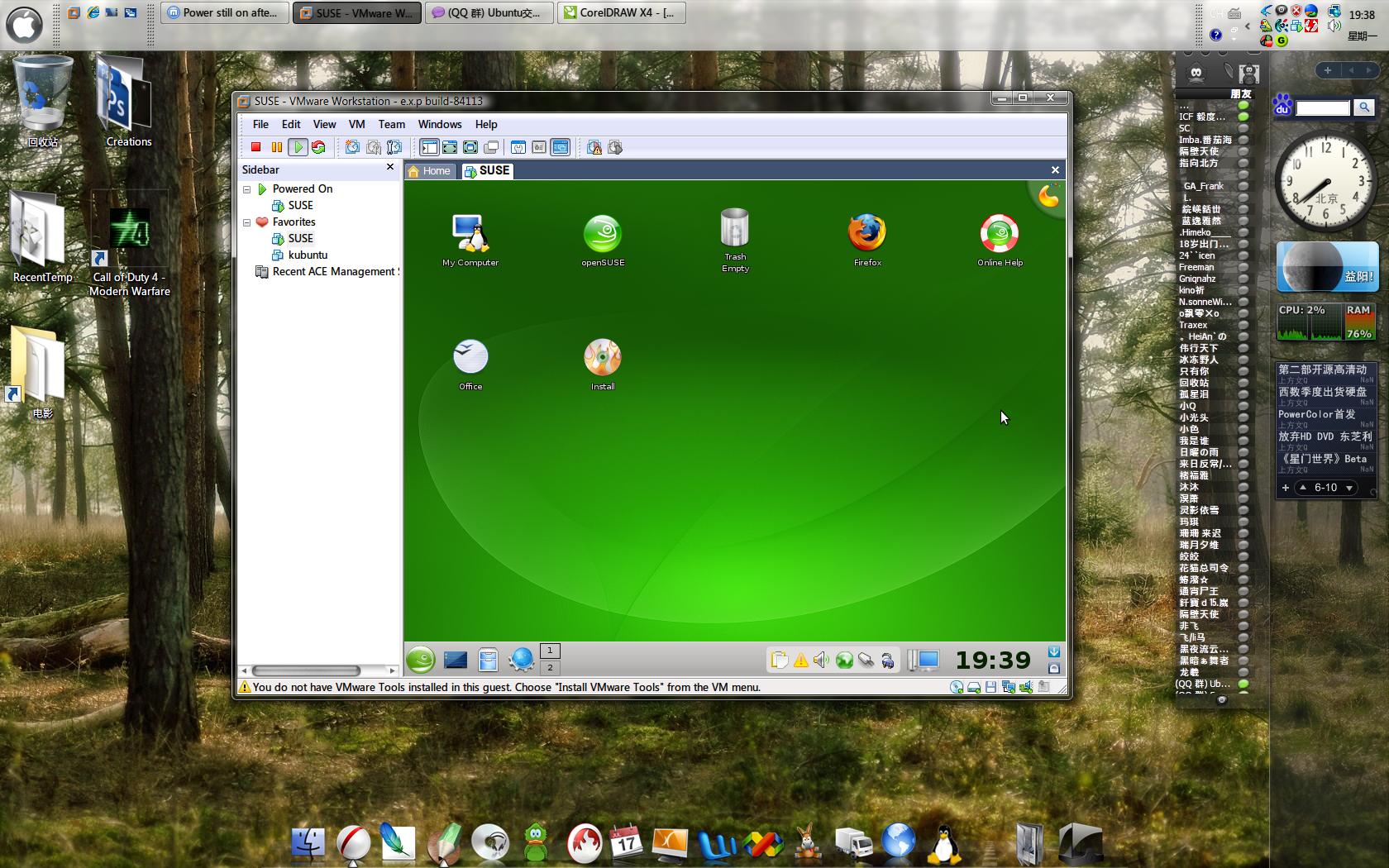Open Recent ACE Management entry

point(327,271)
